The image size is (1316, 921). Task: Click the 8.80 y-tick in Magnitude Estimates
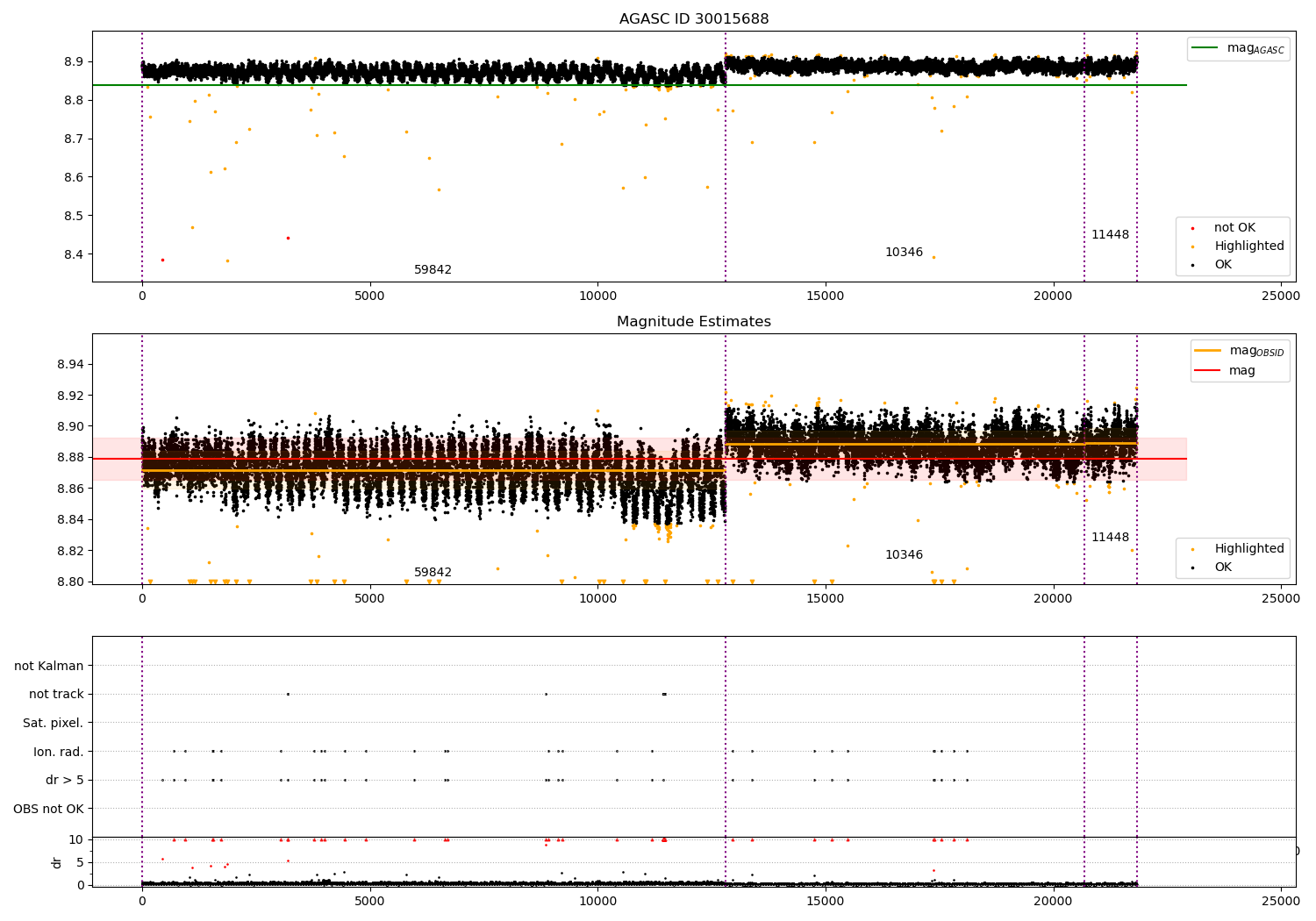tap(71, 582)
